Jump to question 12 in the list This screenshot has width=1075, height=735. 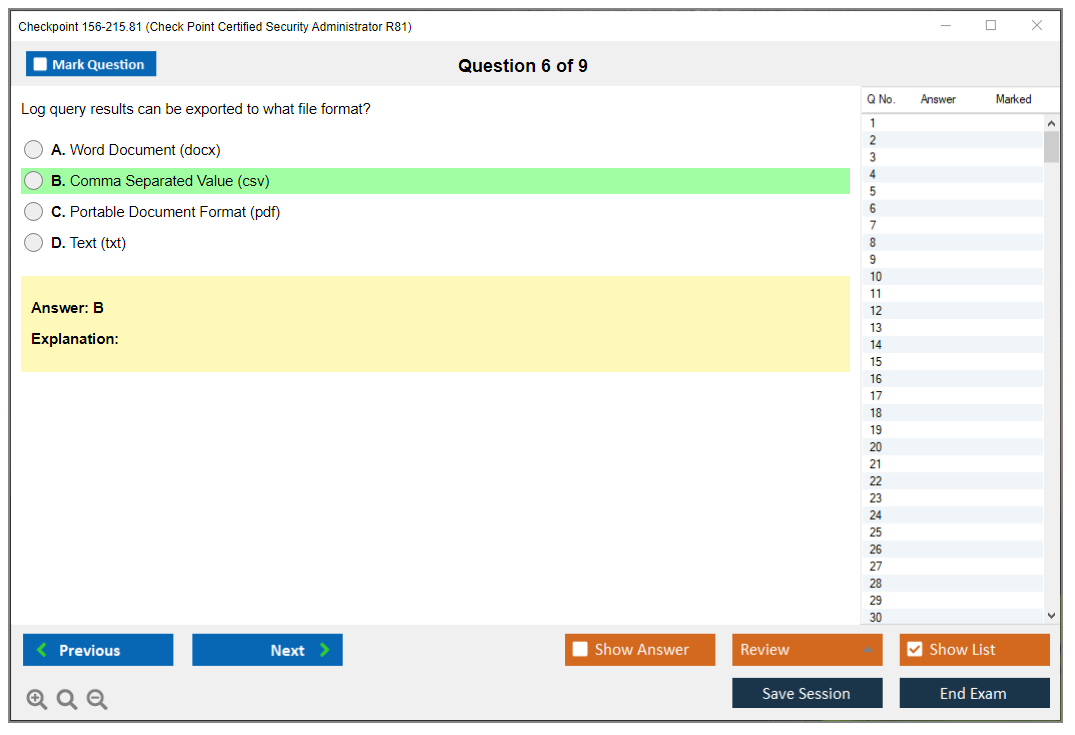pos(876,311)
